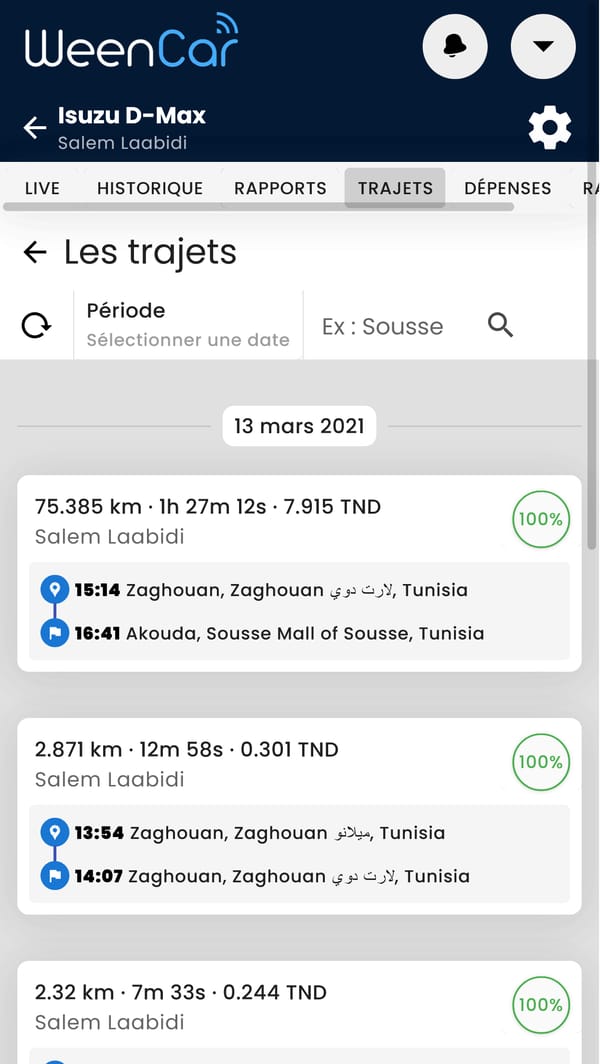Click the horizontal tab bar scrollbar
The width and height of the screenshot is (600, 1064).
click(x=258, y=207)
